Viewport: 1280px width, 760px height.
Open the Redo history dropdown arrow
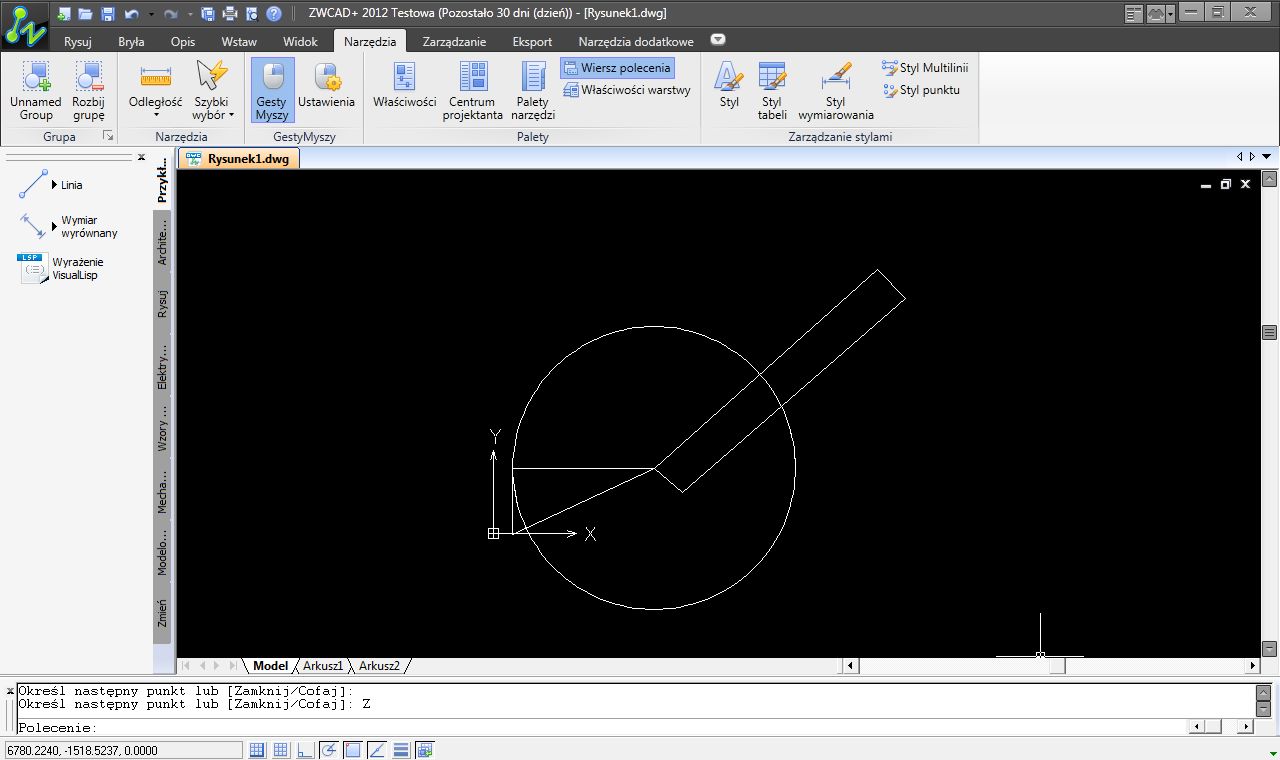190,14
